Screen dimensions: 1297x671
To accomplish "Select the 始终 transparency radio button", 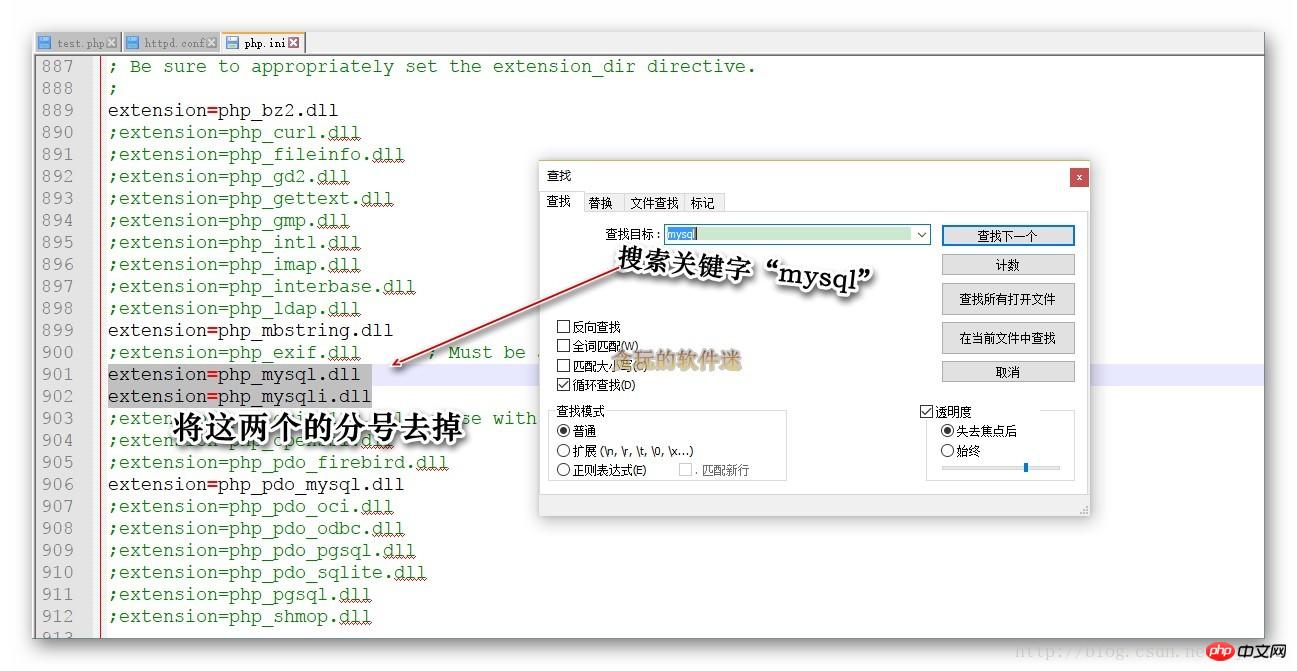I will click(x=948, y=451).
